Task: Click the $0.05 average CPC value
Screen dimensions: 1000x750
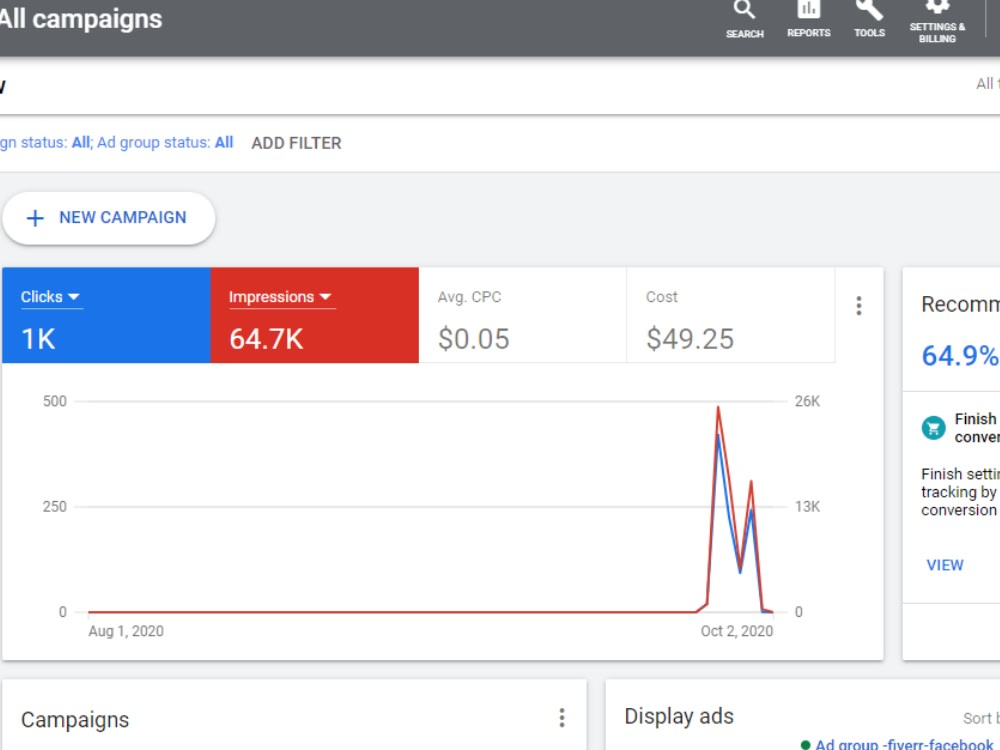Action: pos(473,339)
